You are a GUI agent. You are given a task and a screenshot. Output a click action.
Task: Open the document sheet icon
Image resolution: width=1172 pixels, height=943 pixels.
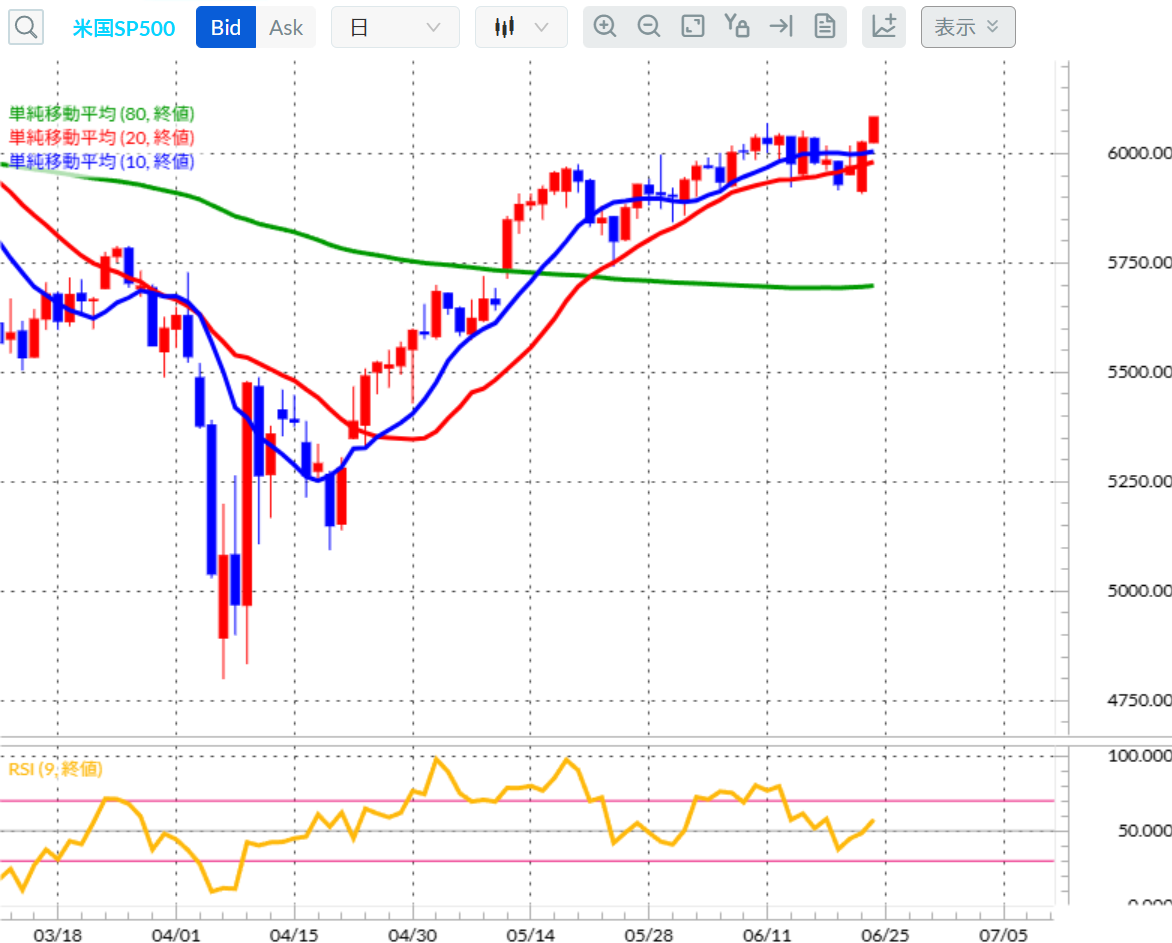click(824, 27)
